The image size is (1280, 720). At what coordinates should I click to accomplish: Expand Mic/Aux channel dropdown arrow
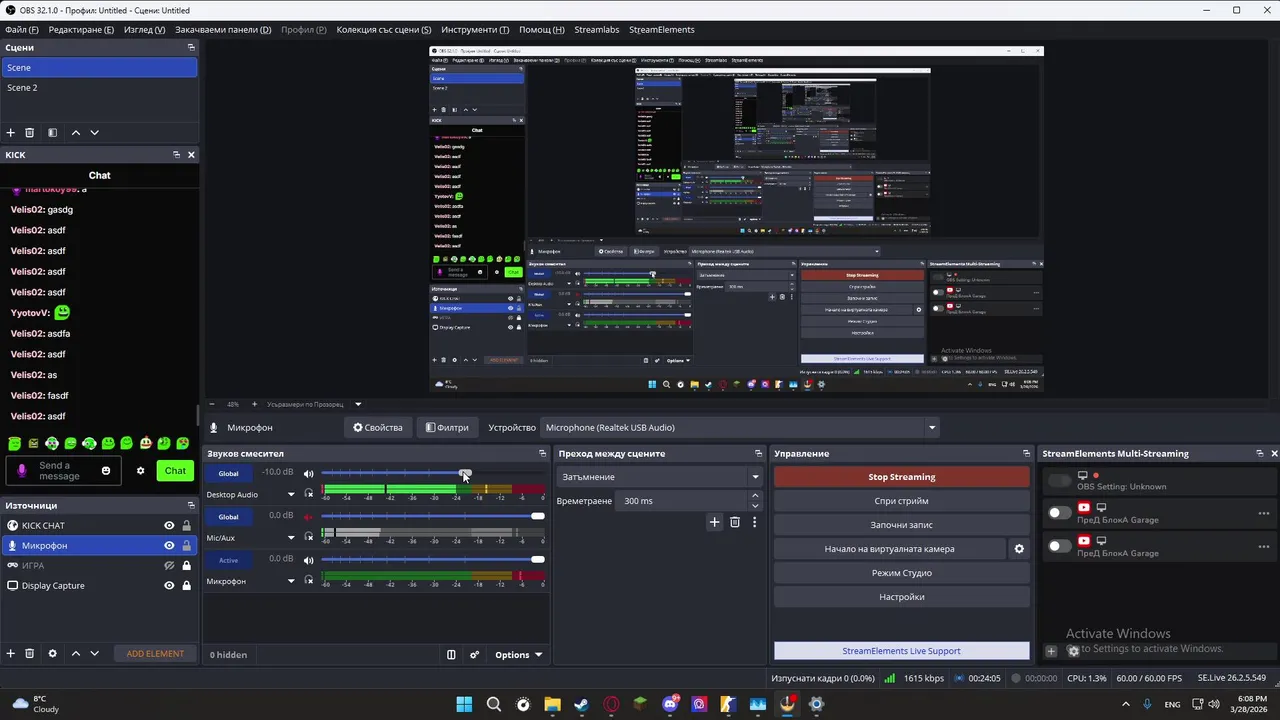tap(292, 538)
